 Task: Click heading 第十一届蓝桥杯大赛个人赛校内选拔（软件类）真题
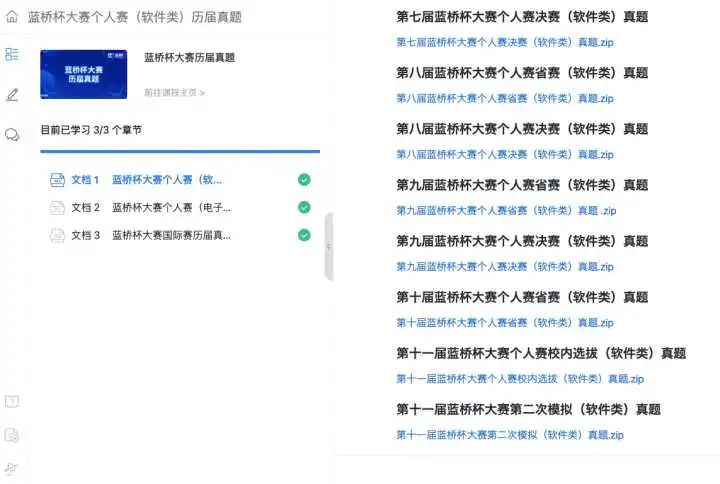point(541,353)
